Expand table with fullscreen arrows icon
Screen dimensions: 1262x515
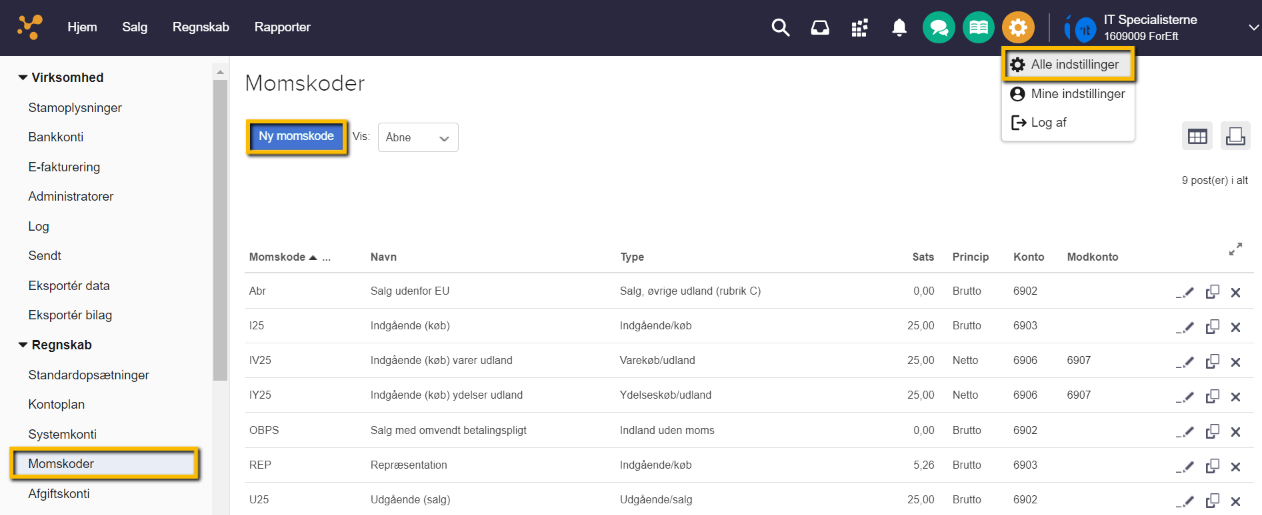pyautogui.click(x=1235, y=249)
